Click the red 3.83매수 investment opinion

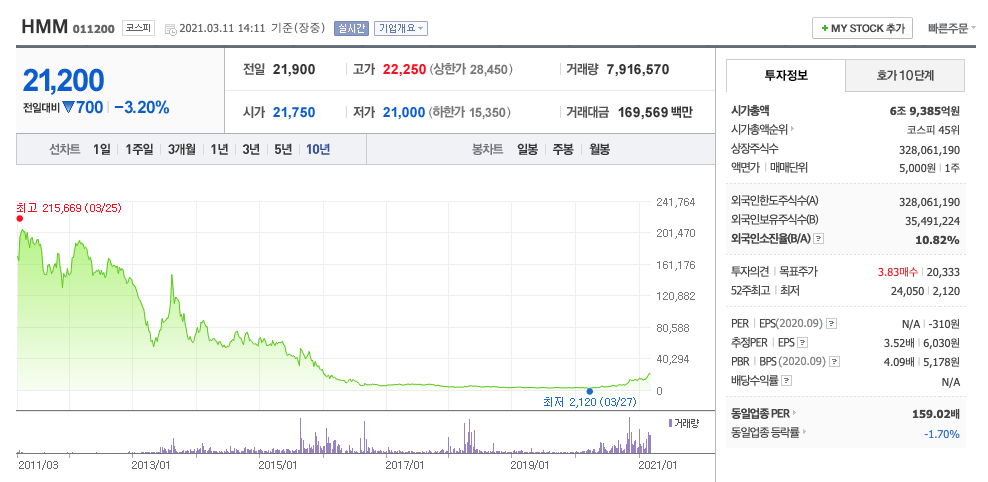899,272
